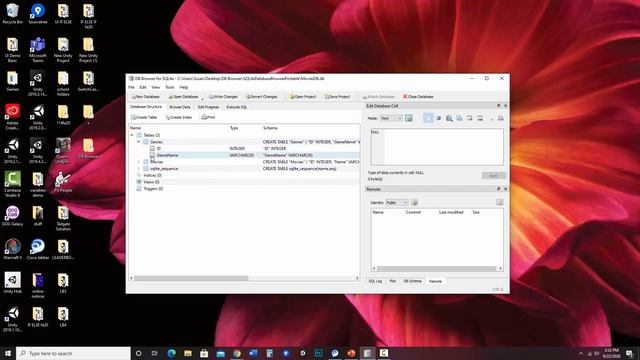Click the icon beside Identity dropdown
Viewport: 640px width, 360px height.
point(414,202)
